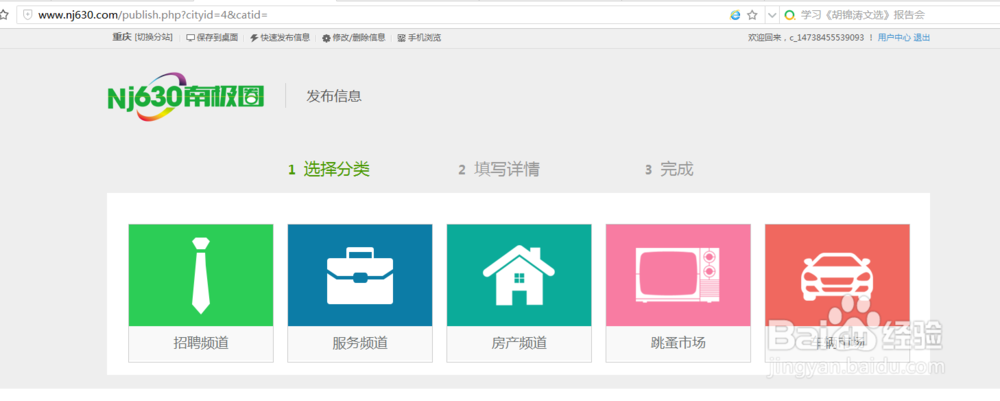The width and height of the screenshot is (1000, 401).
Task: Click the monitor icon beside 保存到桌面
Action: pos(190,38)
